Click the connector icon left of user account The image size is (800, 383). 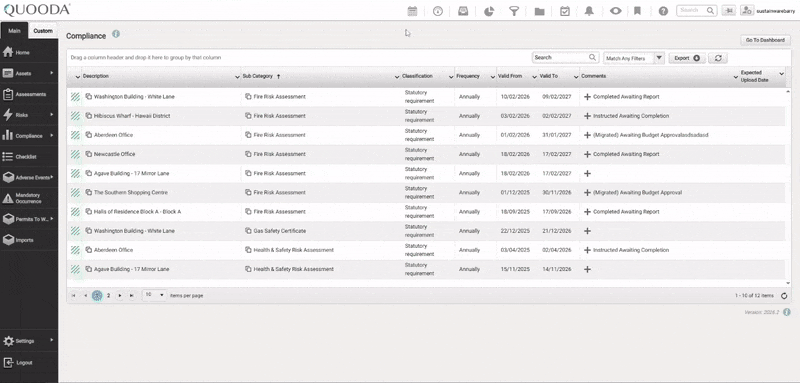pyautogui.click(x=729, y=10)
